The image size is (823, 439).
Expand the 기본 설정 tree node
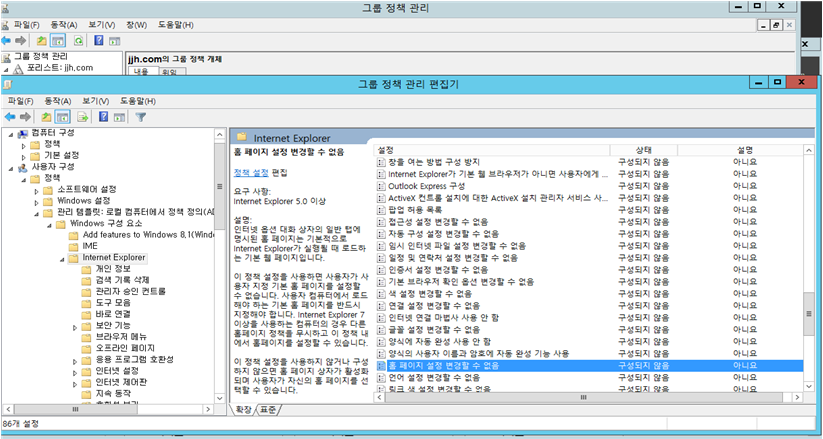[x=24, y=156]
